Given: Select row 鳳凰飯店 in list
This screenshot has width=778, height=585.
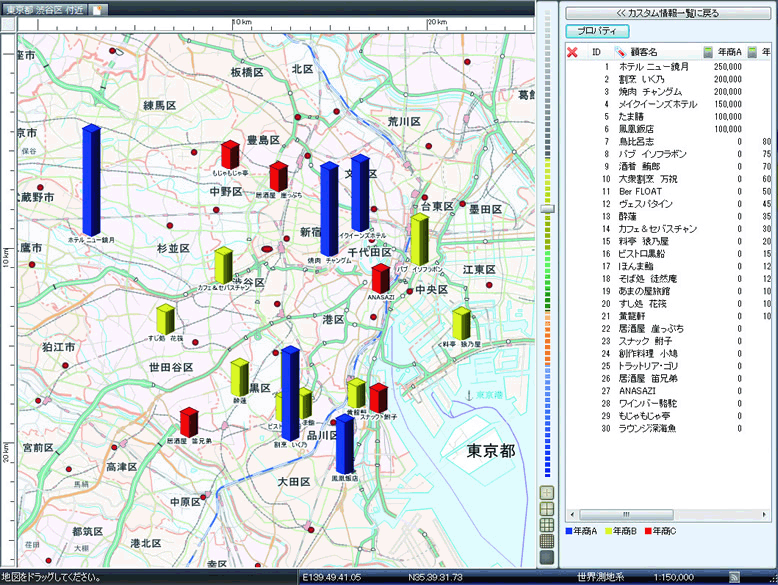Looking at the screenshot, I should pyautogui.click(x=668, y=129).
